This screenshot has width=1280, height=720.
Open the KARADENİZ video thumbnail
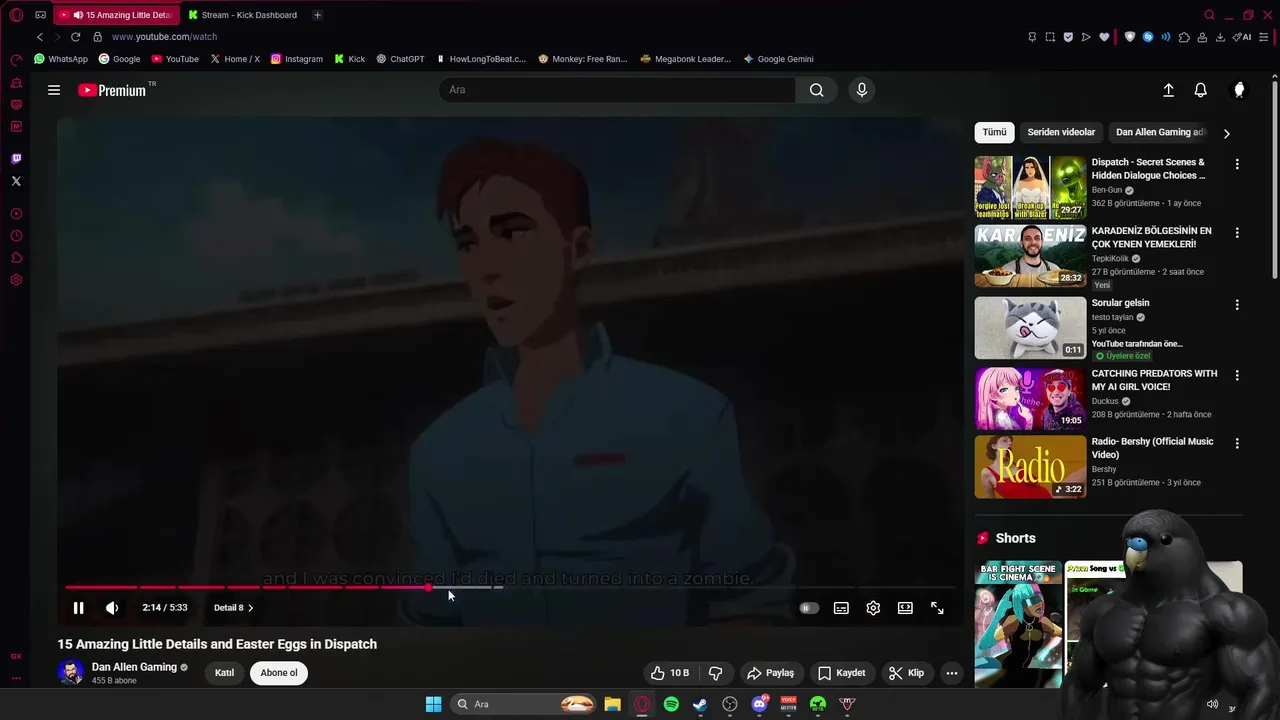pyautogui.click(x=1030, y=256)
